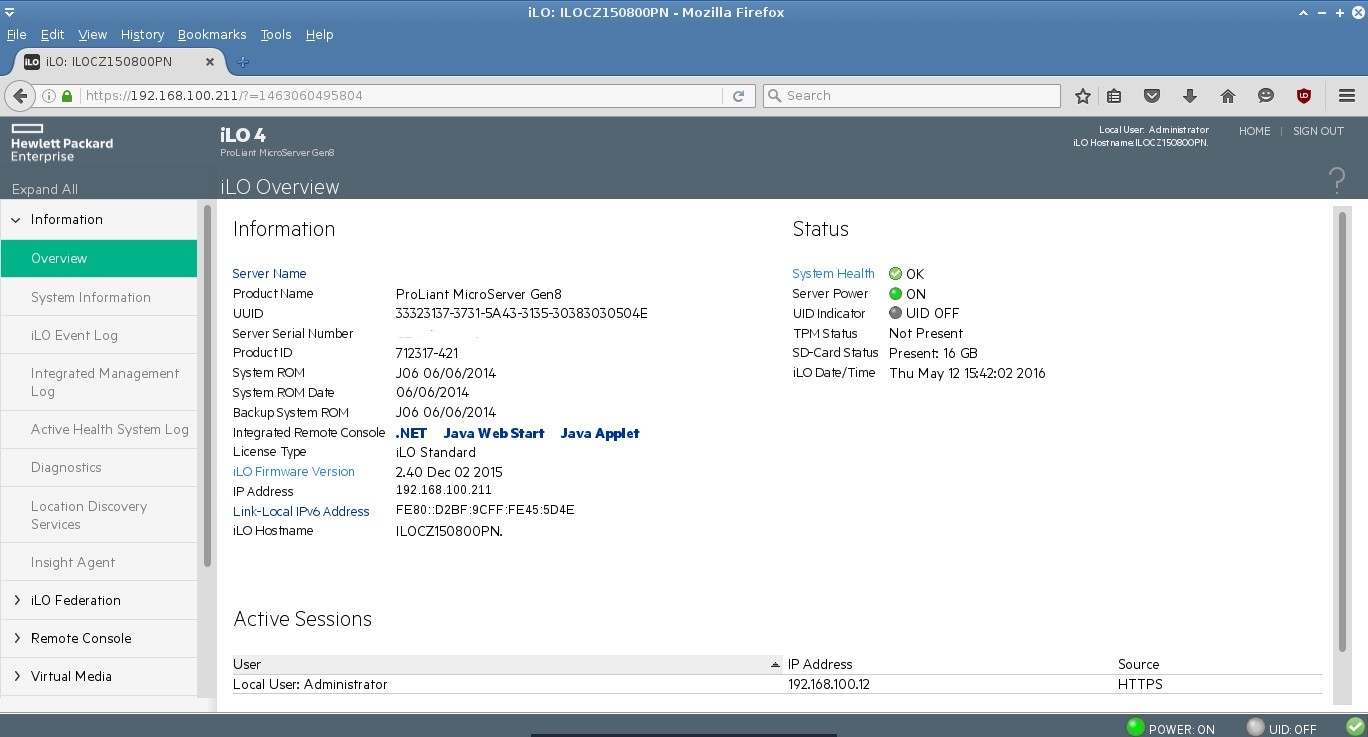Click the sidebar vertical scrollbar

pyautogui.click(x=208, y=385)
